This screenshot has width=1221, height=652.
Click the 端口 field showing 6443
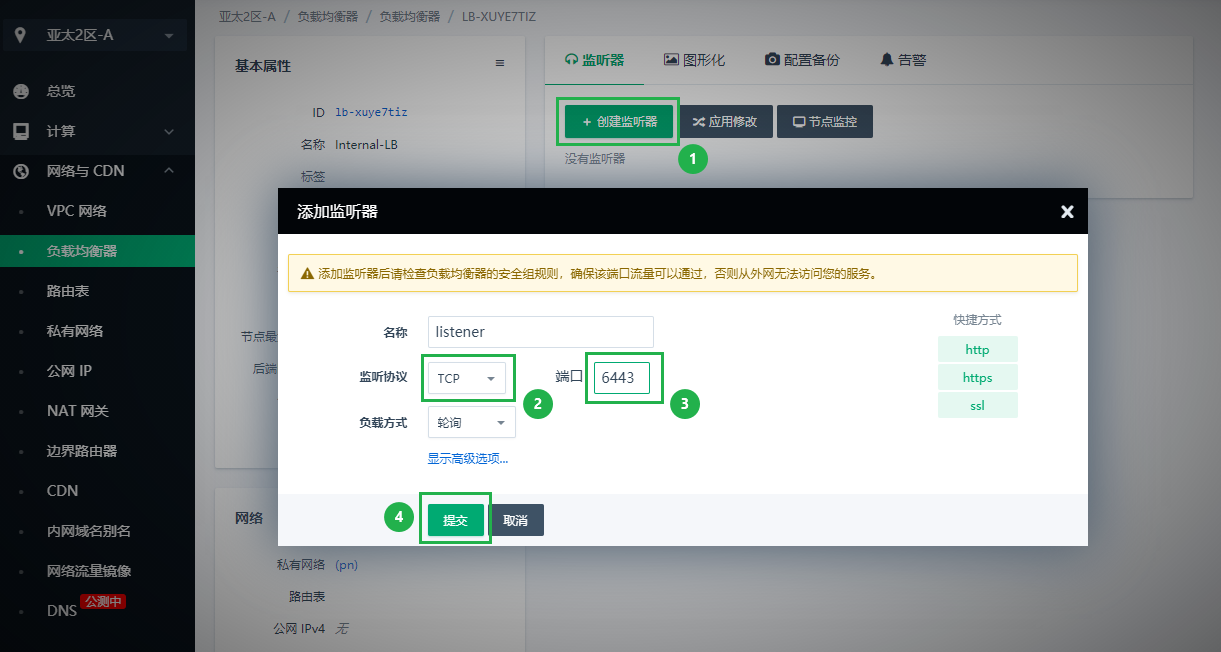click(x=621, y=378)
